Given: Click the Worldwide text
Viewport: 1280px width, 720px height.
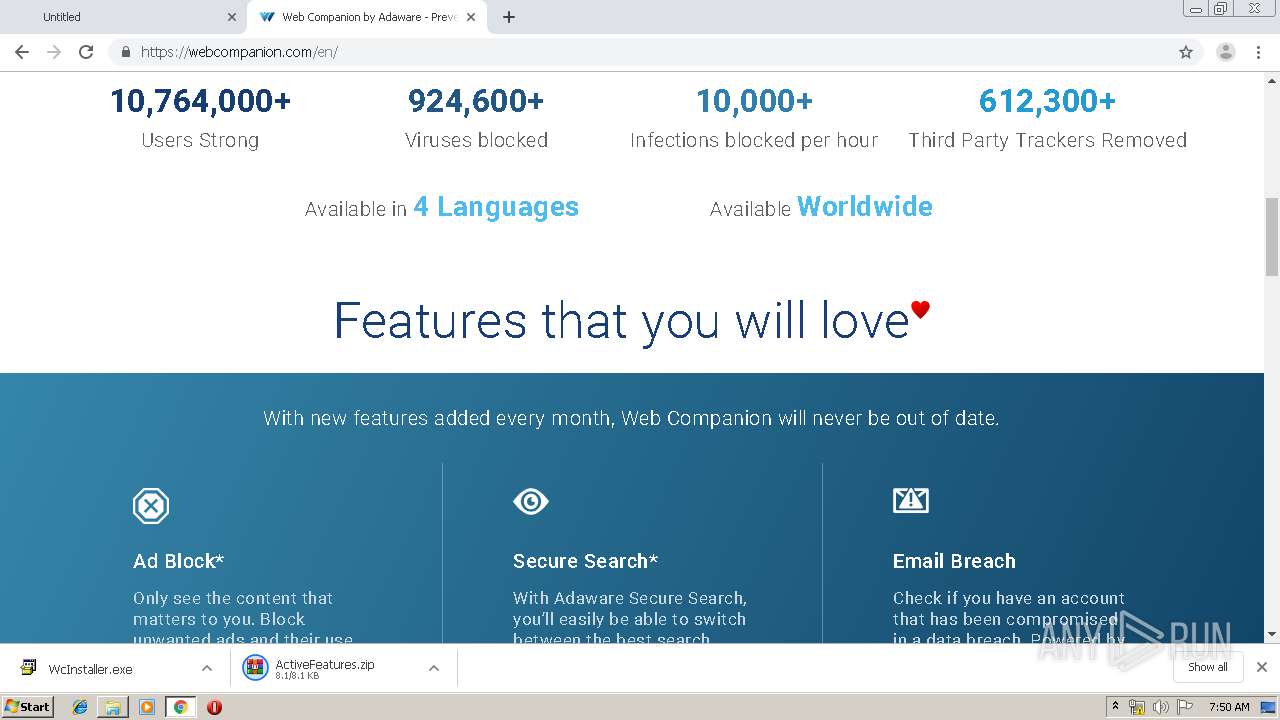Looking at the screenshot, I should 865,206.
